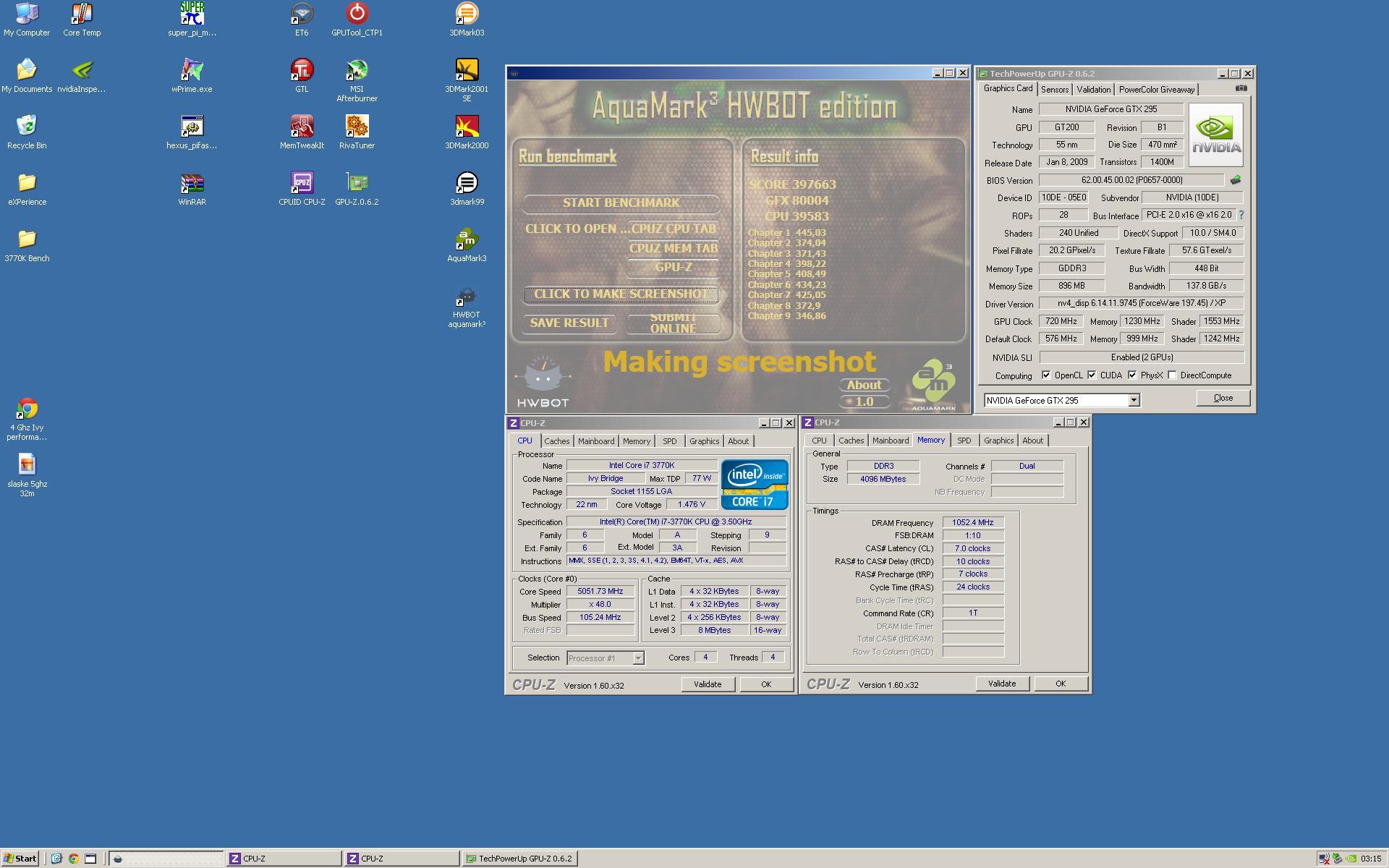Open the 3DMark2001 SE desktop icon
Image resolution: width=1389 pixels, height=868 pixels.
tap(467, 80)
